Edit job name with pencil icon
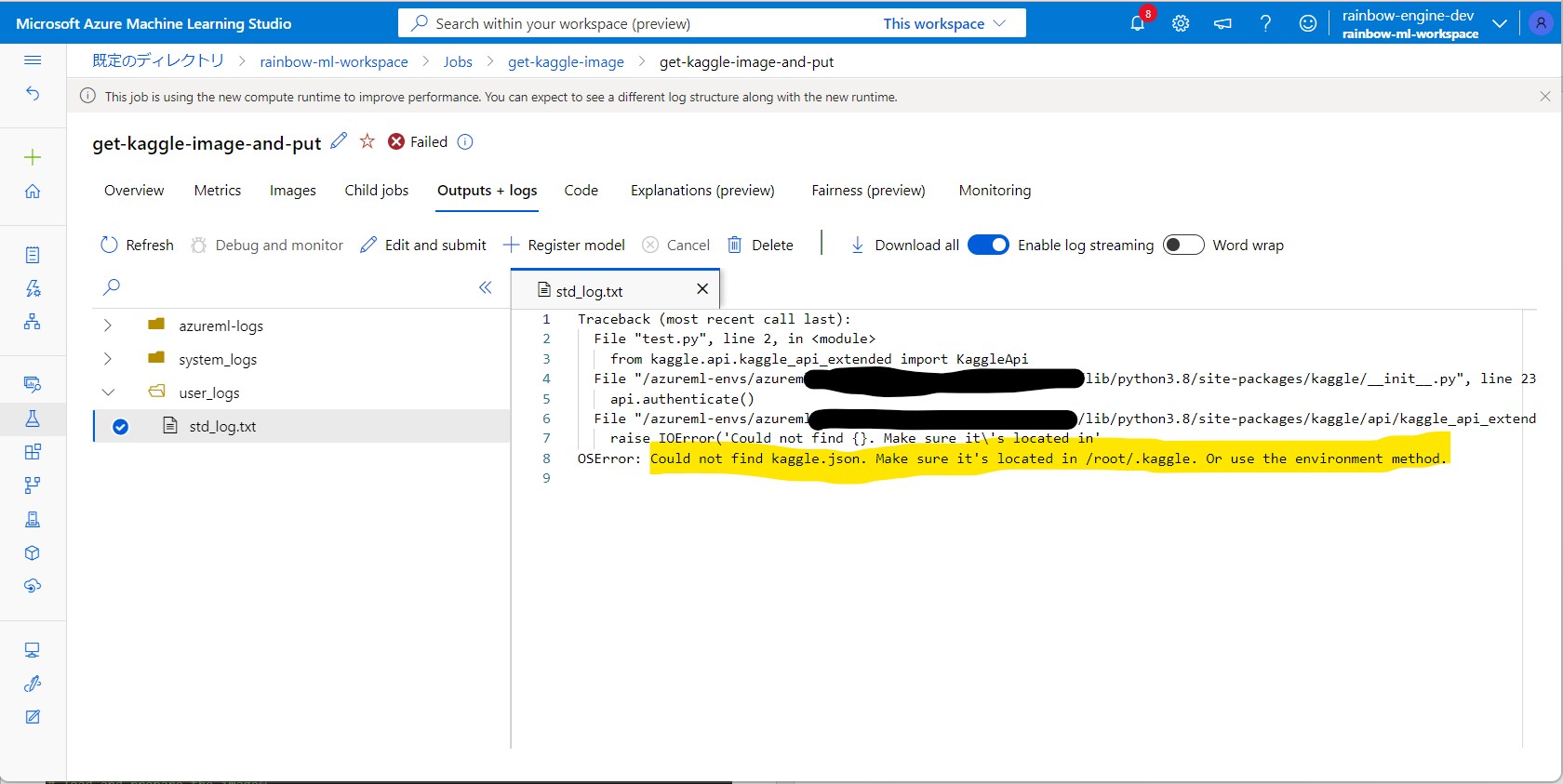The width and height of the screenshot is (1563, 784). (339, 140)
